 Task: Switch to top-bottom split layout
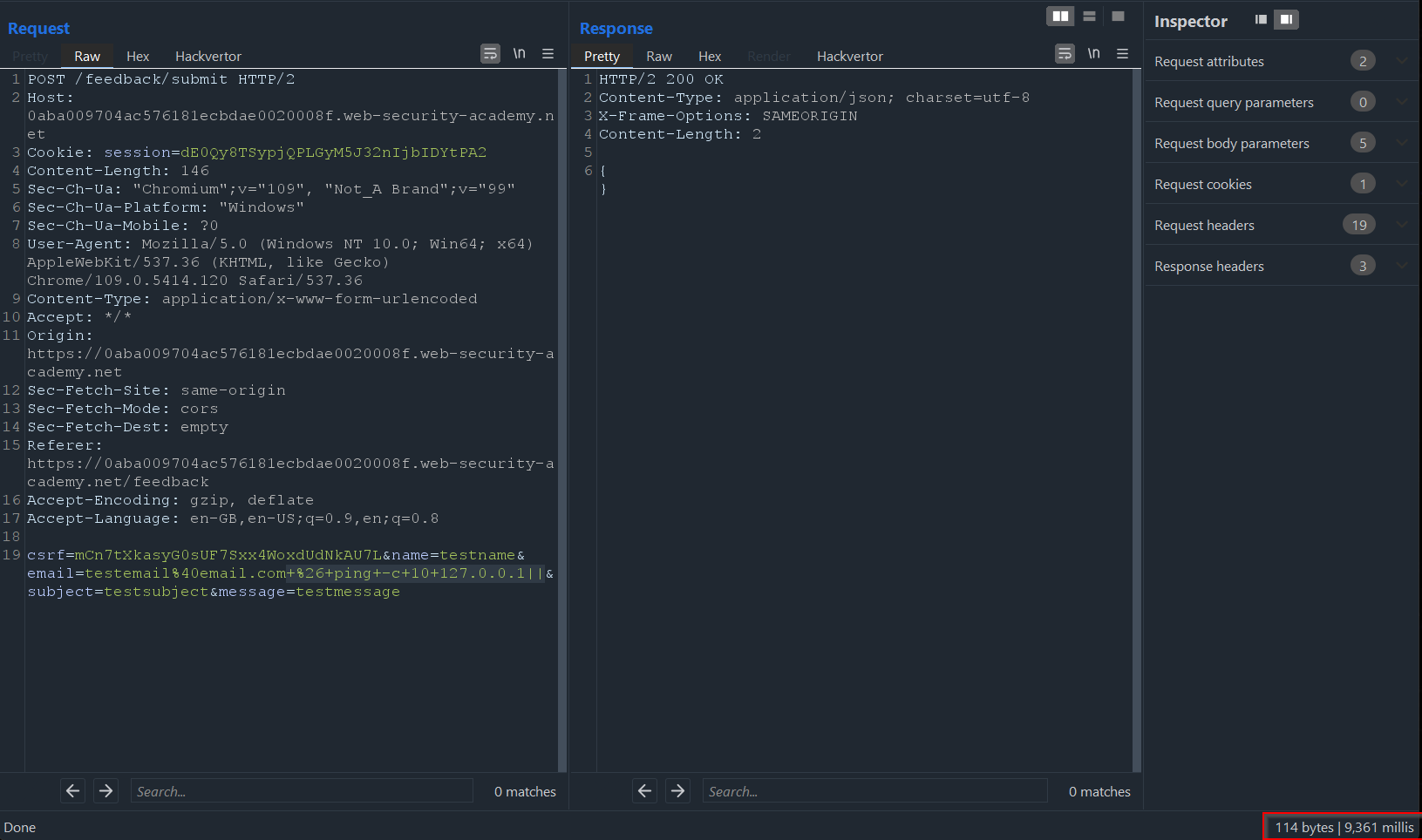tap(1089, 17)
